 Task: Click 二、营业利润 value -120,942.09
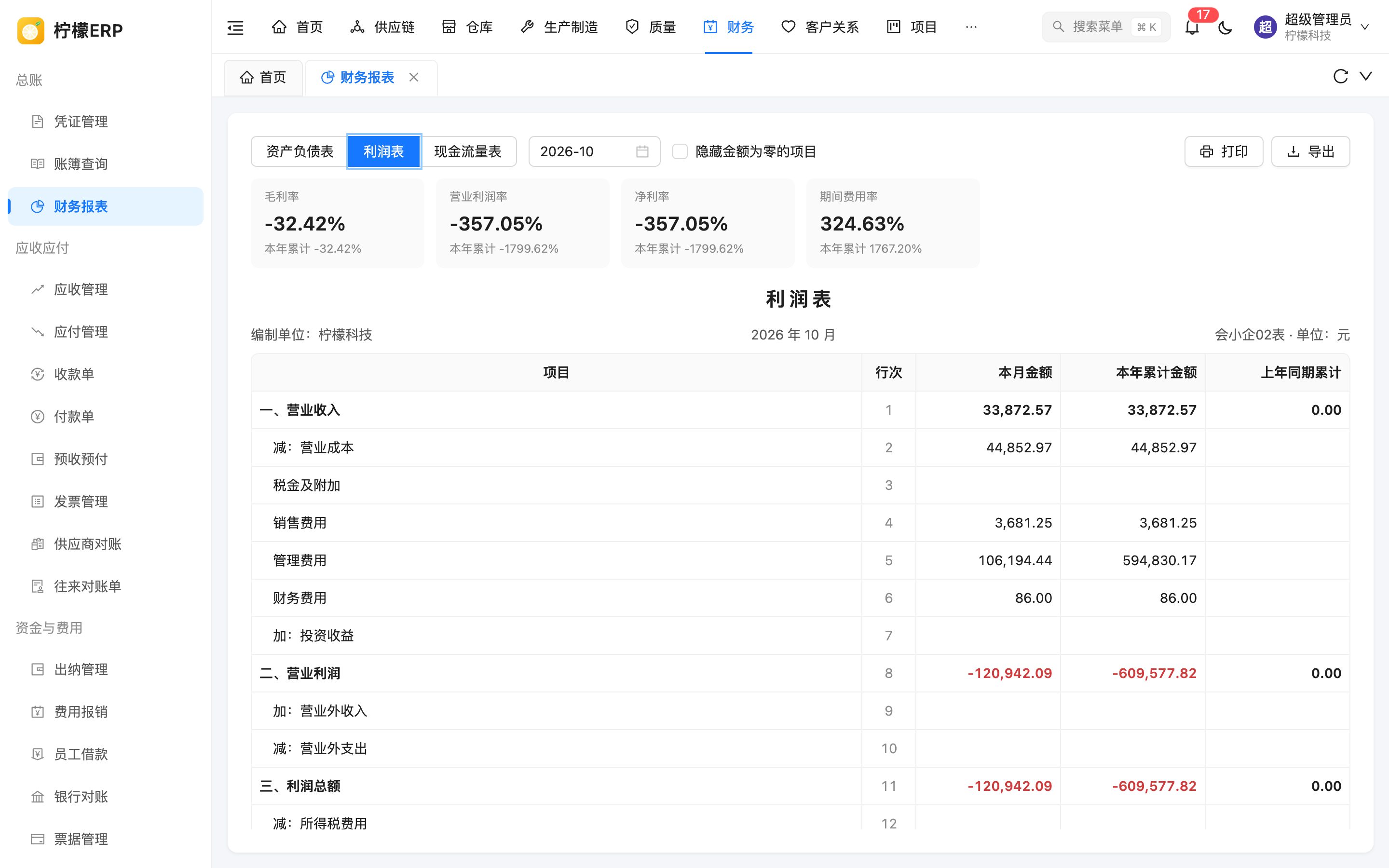pos(1009,673)
